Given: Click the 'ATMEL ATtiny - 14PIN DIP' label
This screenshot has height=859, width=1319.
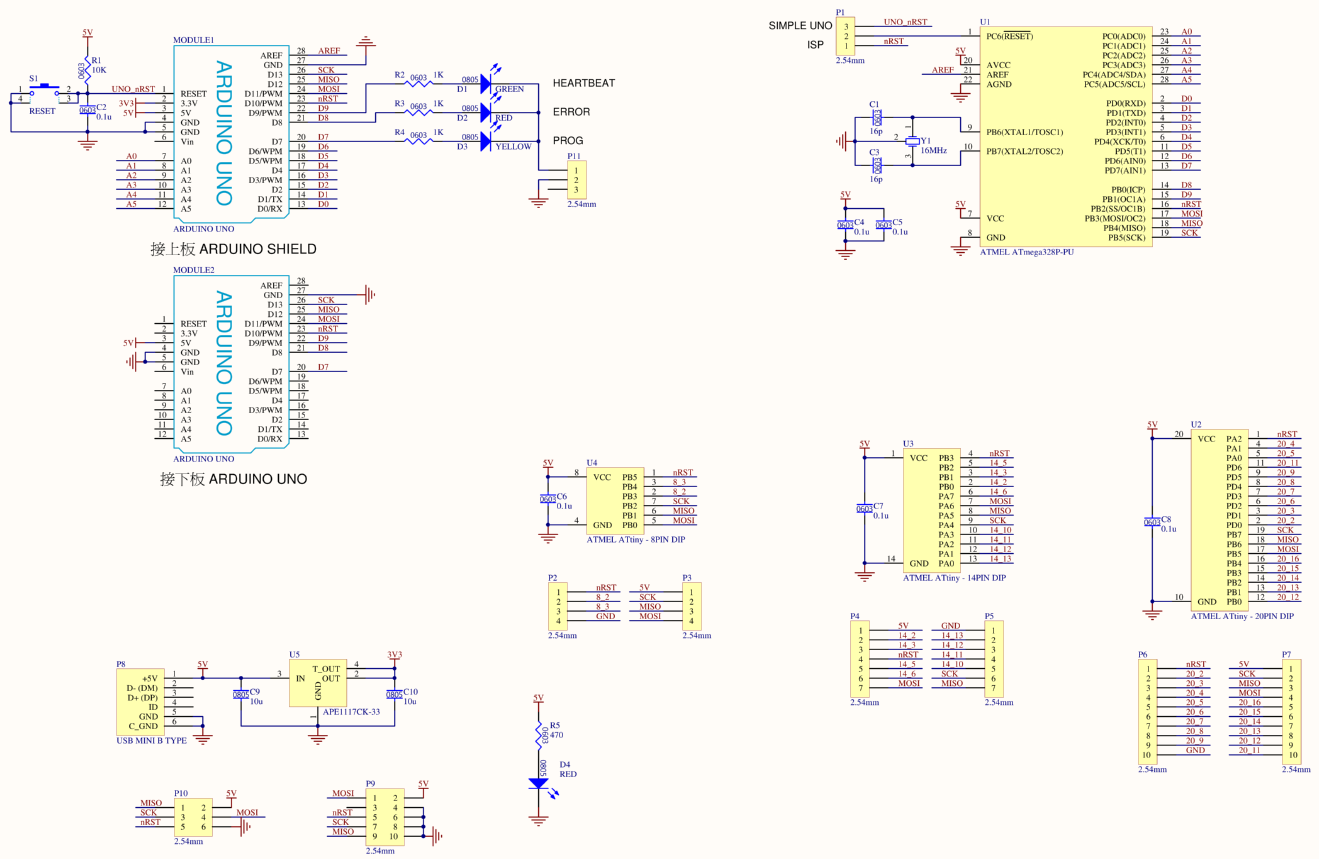Looking at the screenshot, I should [955, 578].
